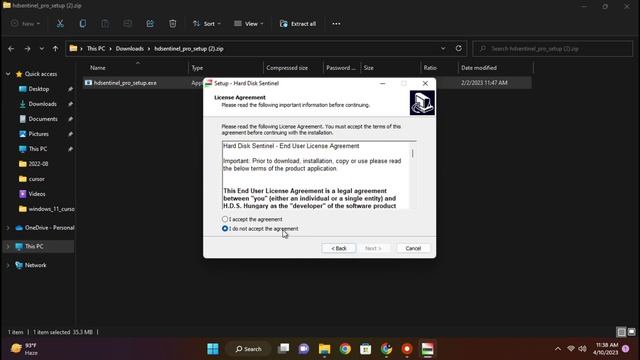The width and height of the screenshot is (640, 360).
Task: Open the View dropdown menu
Action: pos(249,24)
